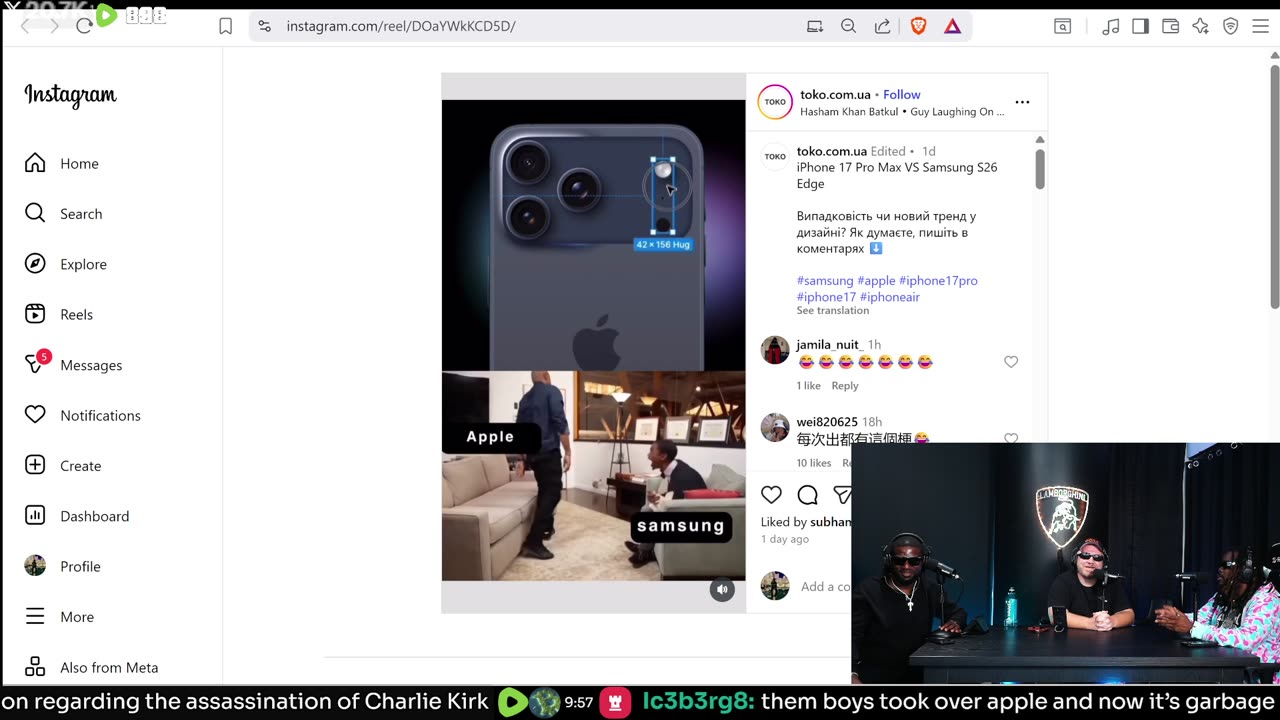Go to Explore page
Viewport: 1280px width, 720px height.
pos(65,264)
